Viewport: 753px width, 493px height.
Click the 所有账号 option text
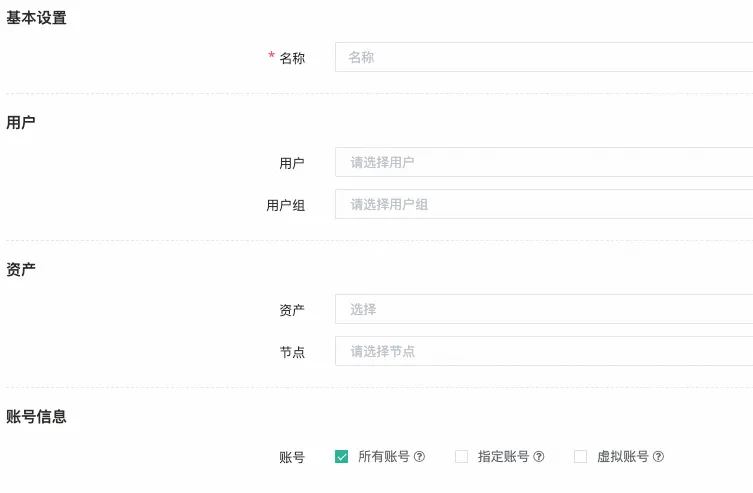384,457
